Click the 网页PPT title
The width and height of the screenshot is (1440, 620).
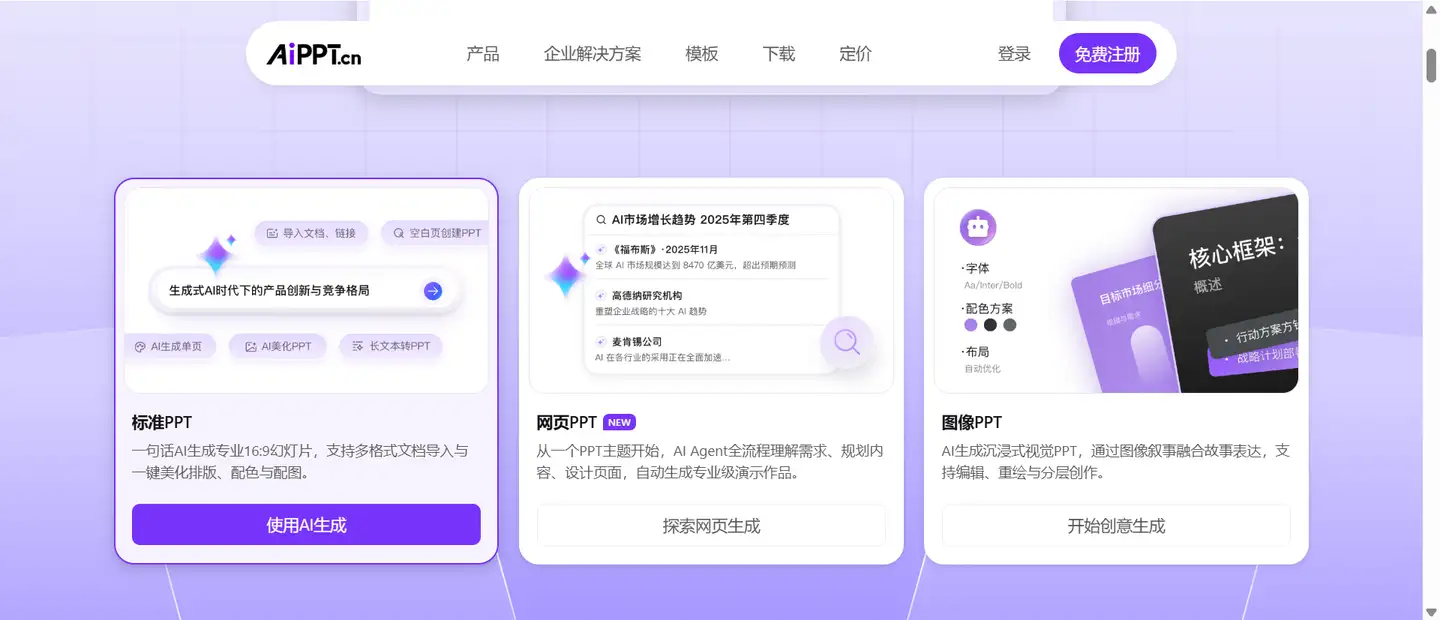pos(566,422)
